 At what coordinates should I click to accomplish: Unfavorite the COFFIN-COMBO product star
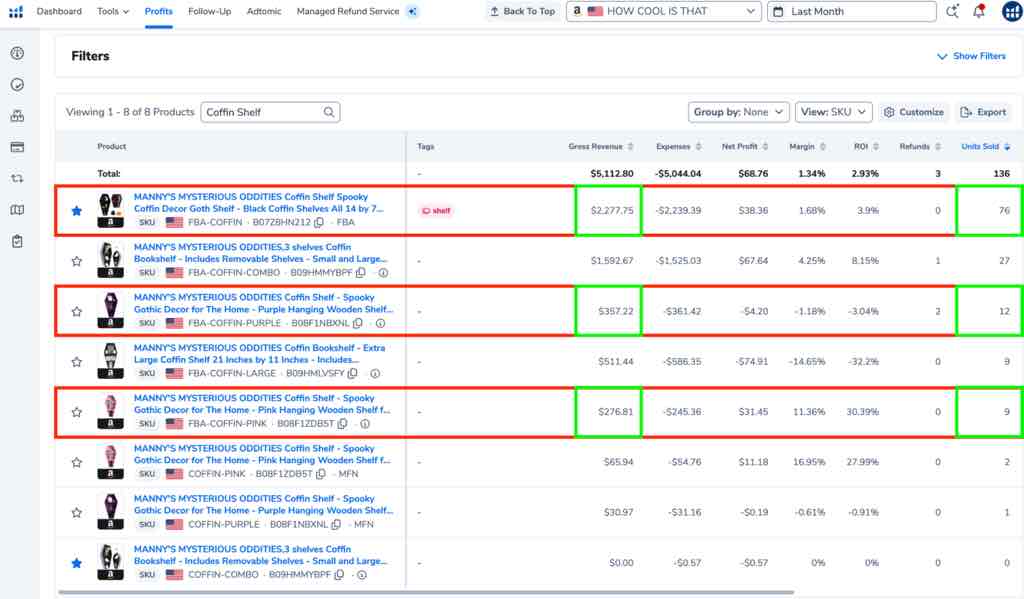76,562
